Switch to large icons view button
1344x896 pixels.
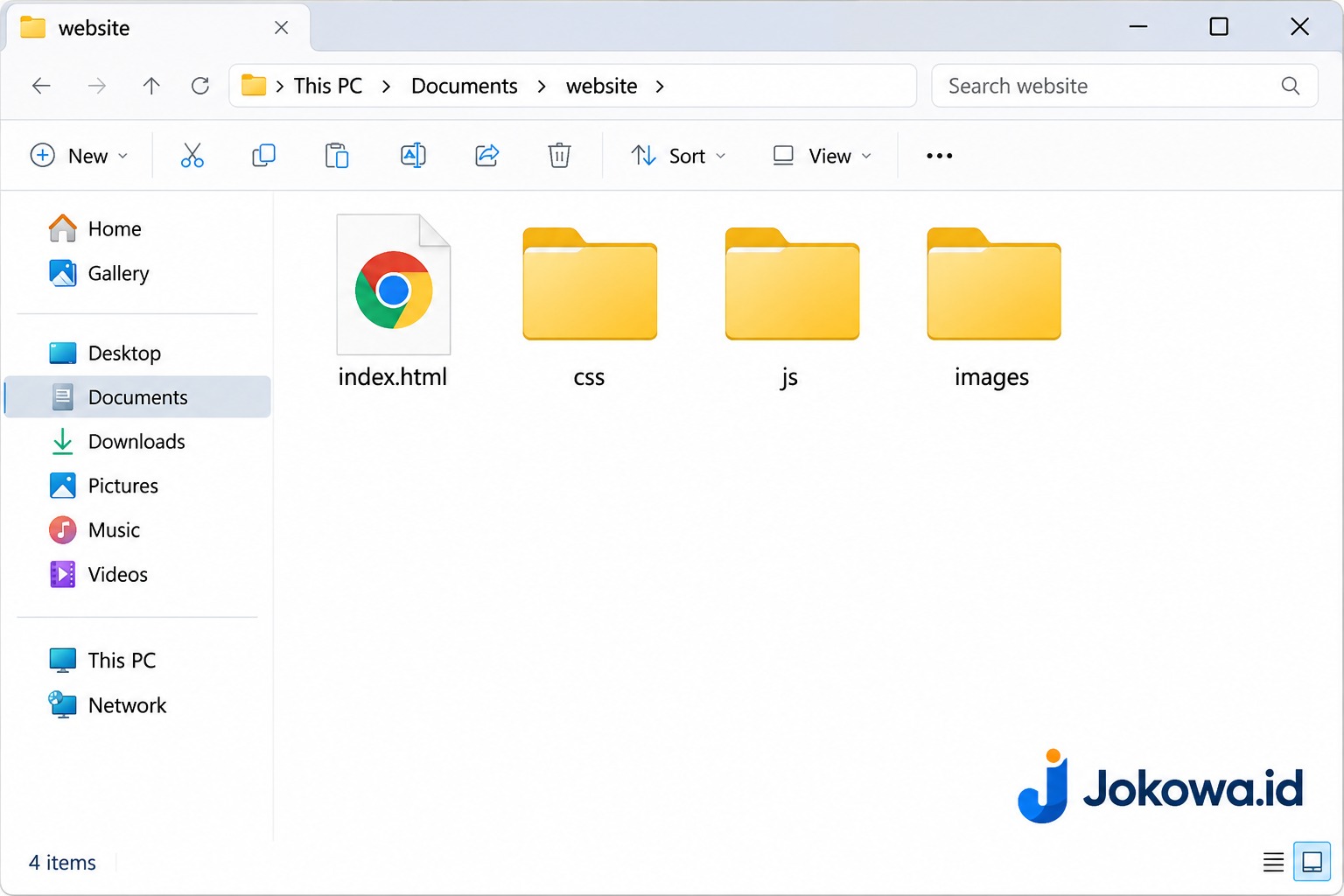click(x=1312, y=862)
